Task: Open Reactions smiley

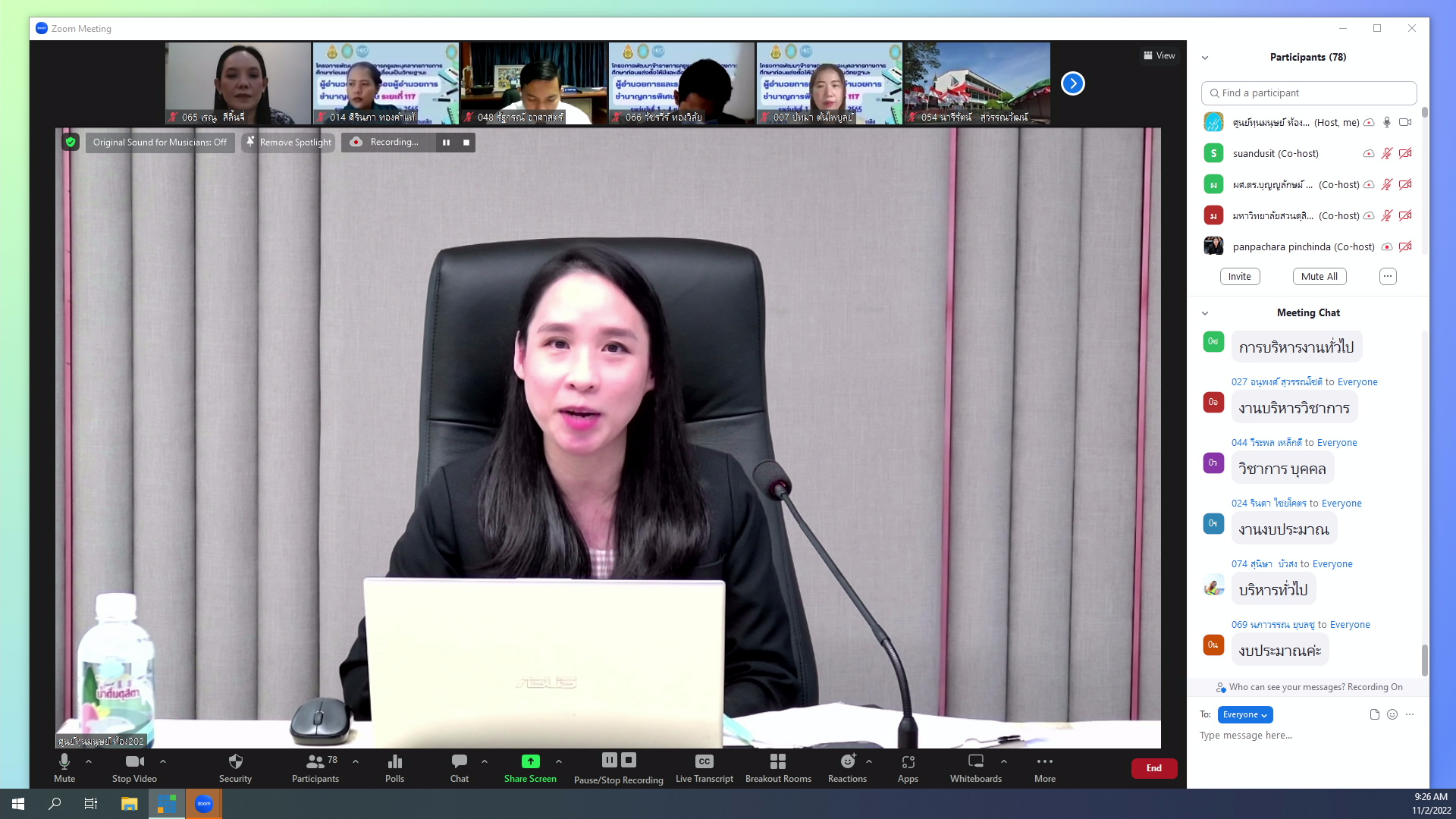Action: tap(847, 767)
